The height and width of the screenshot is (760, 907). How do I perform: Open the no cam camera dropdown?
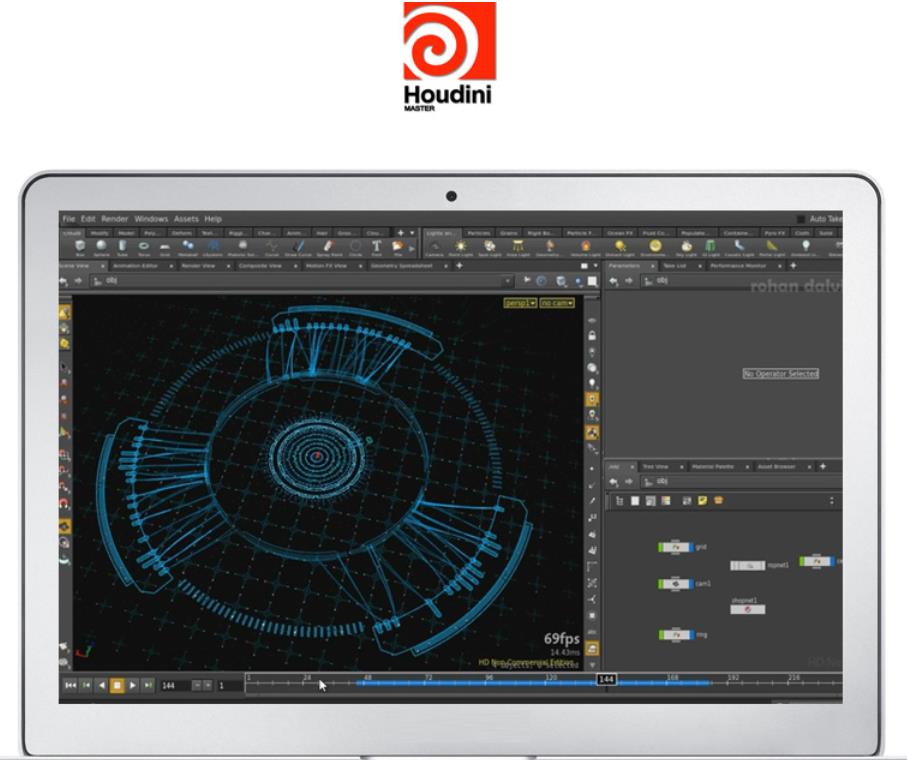(x=557, y=302)
